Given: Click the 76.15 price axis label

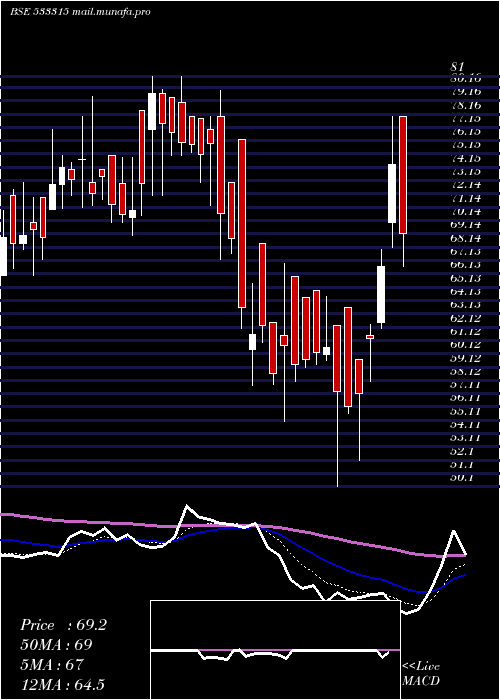Looking at the screenshot, I should click(466, 132).
